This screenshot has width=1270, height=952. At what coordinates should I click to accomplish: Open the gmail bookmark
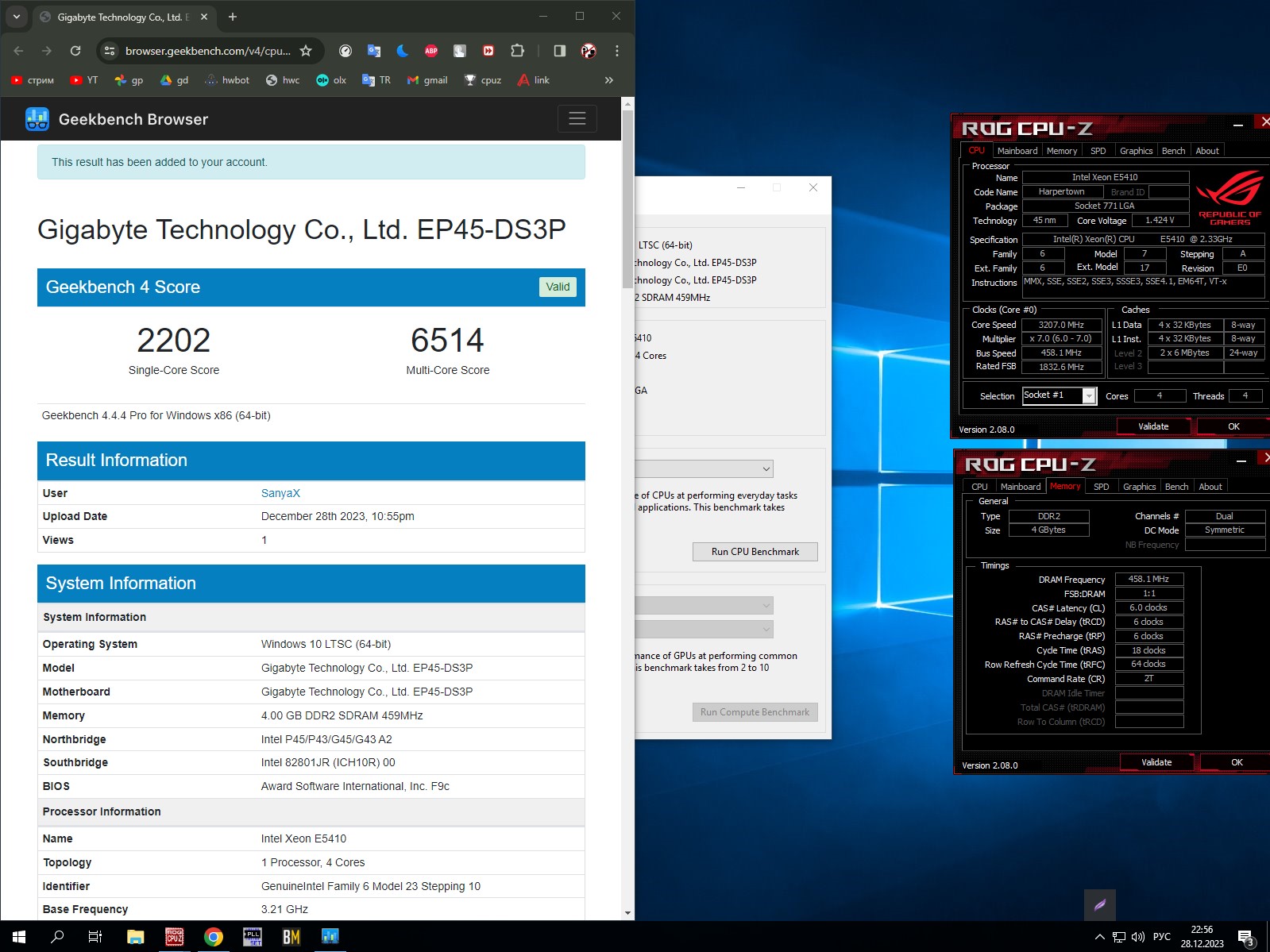tap(427, 80)
